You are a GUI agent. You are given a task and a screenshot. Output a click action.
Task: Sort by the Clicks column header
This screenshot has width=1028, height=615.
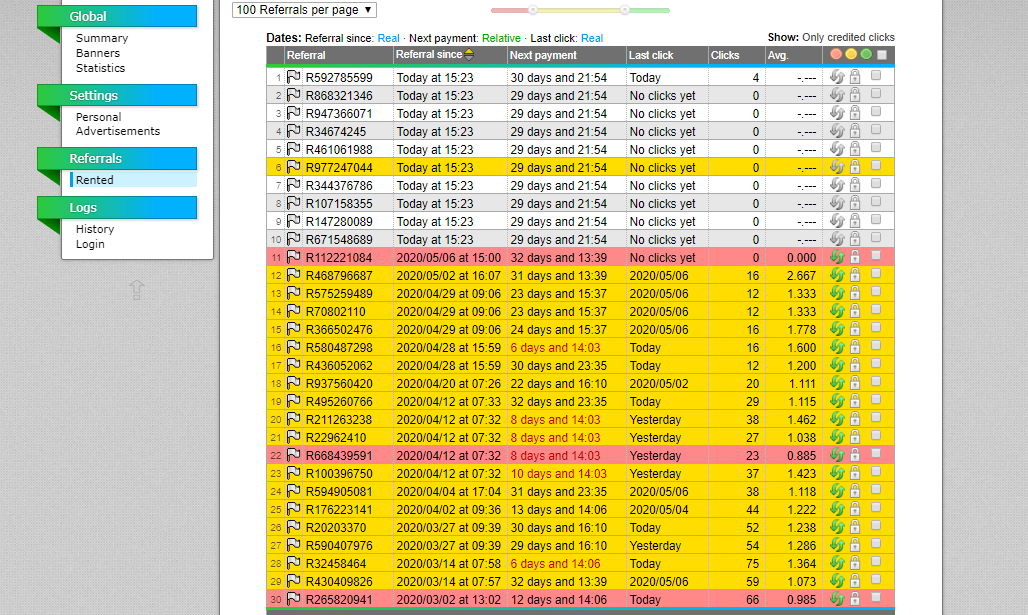pyautogui.click(x=724, y=55)
